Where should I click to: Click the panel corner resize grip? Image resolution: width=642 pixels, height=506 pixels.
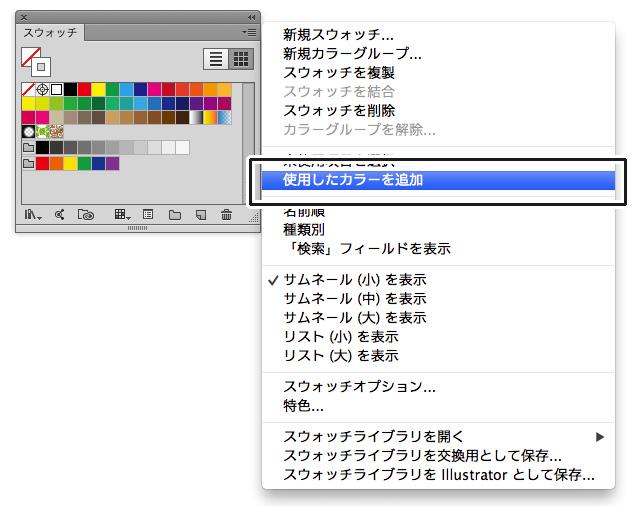(x=254, y=218)
